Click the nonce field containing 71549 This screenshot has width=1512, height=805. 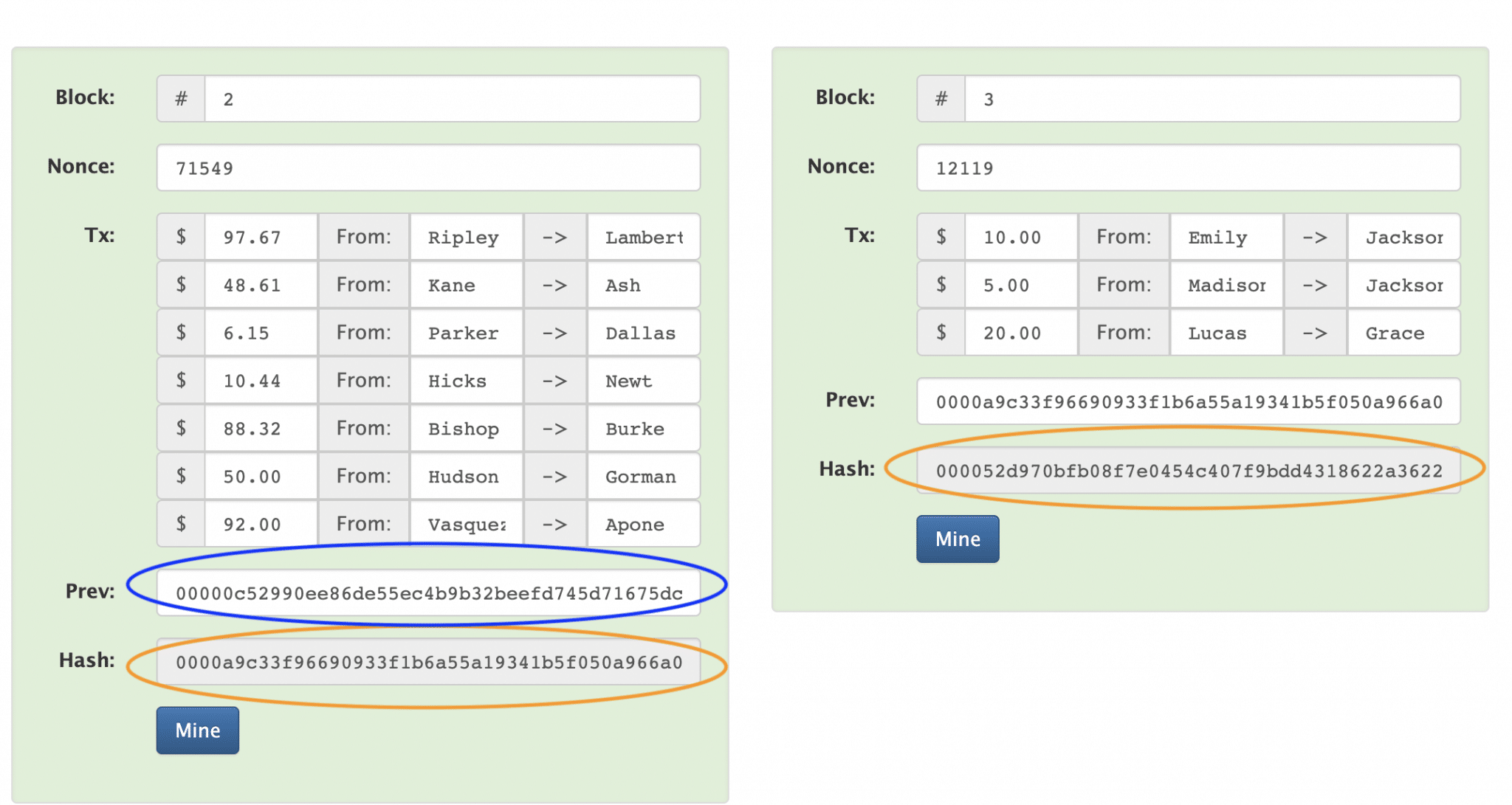coord(428,167)
